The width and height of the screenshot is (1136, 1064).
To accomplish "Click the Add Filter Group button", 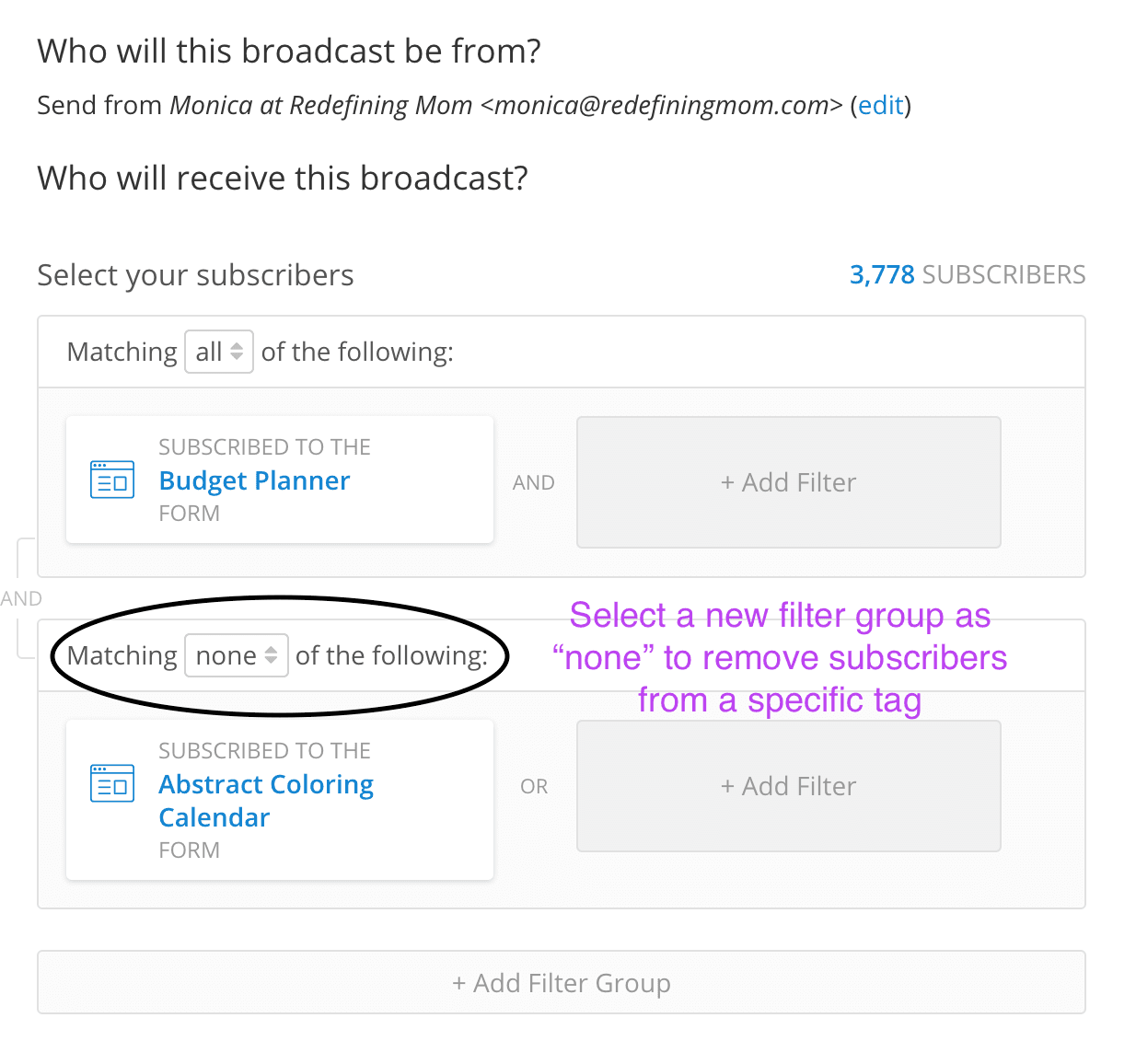I will [562, 983].
